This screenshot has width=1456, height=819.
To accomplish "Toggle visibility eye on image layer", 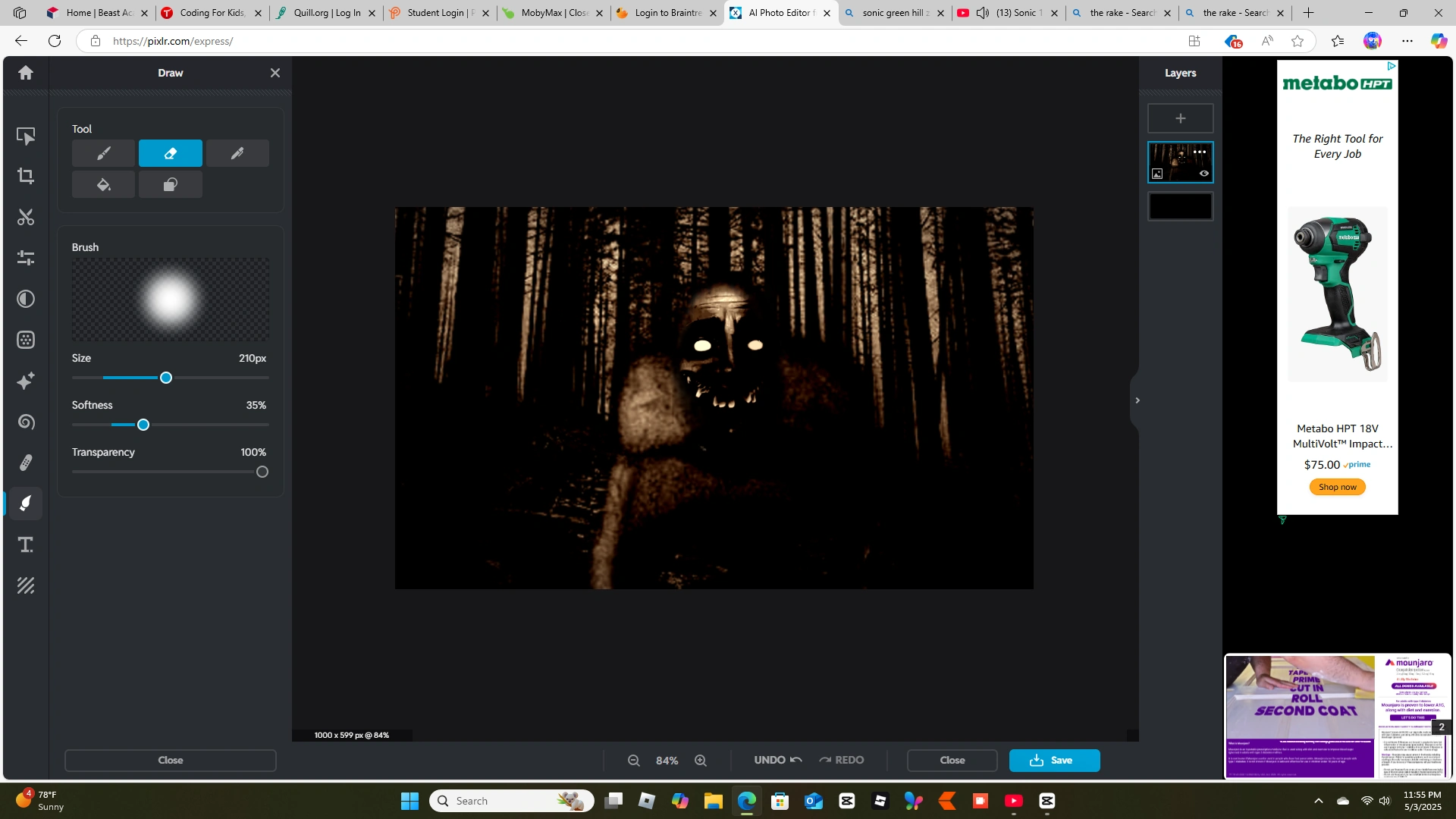I will click(x=1203, y=174).
